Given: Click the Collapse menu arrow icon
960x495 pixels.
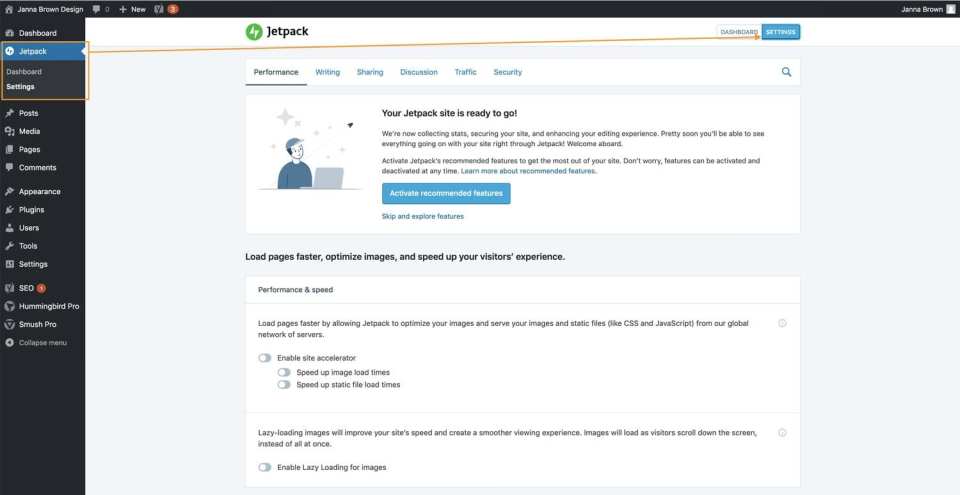Looking at the screenshot, I should pos(9,342).
